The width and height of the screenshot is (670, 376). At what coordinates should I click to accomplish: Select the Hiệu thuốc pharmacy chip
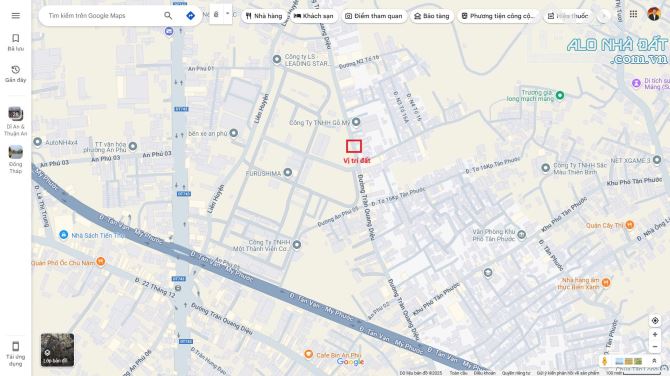[x=568, y=16]
